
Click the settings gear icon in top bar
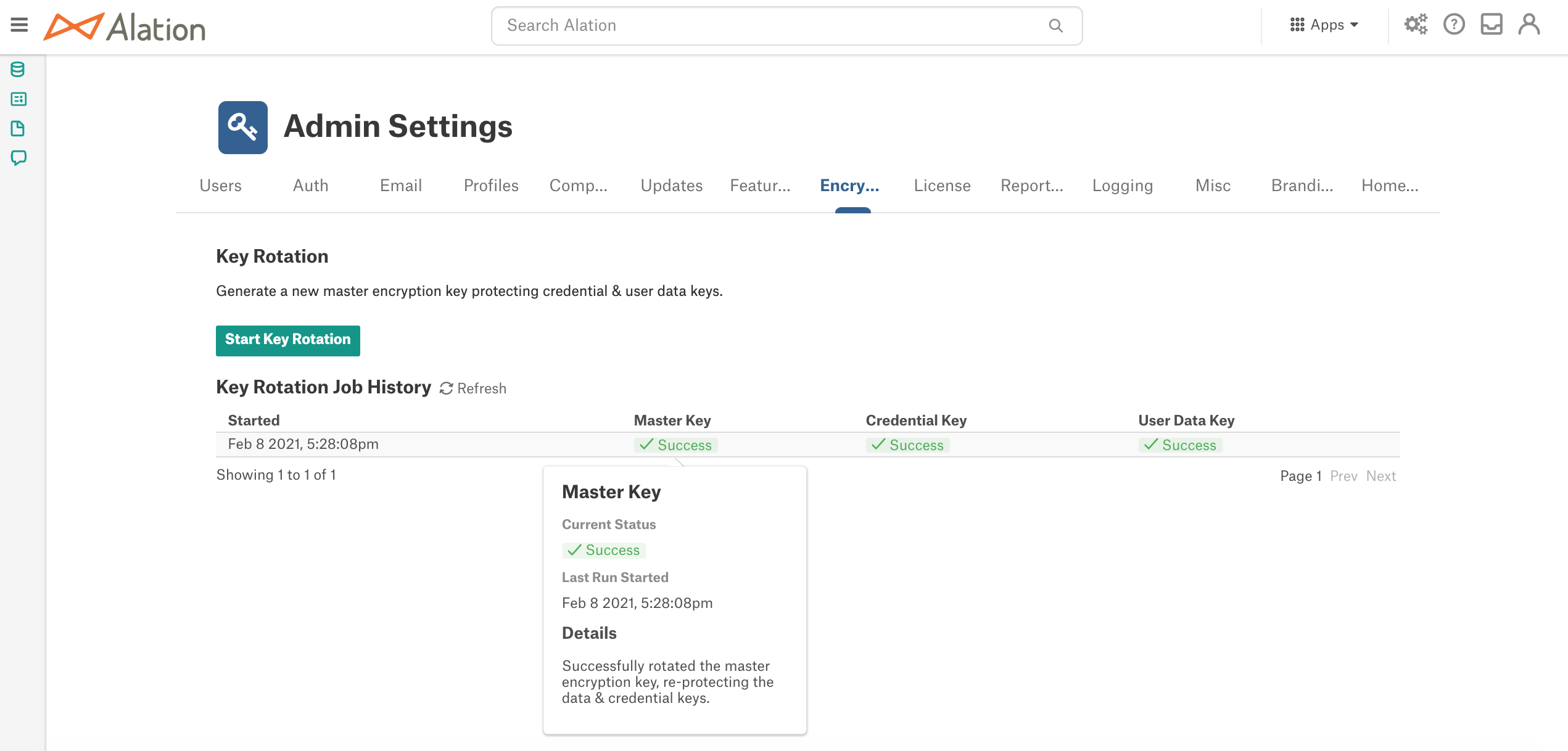click(x=1417, y=25)
